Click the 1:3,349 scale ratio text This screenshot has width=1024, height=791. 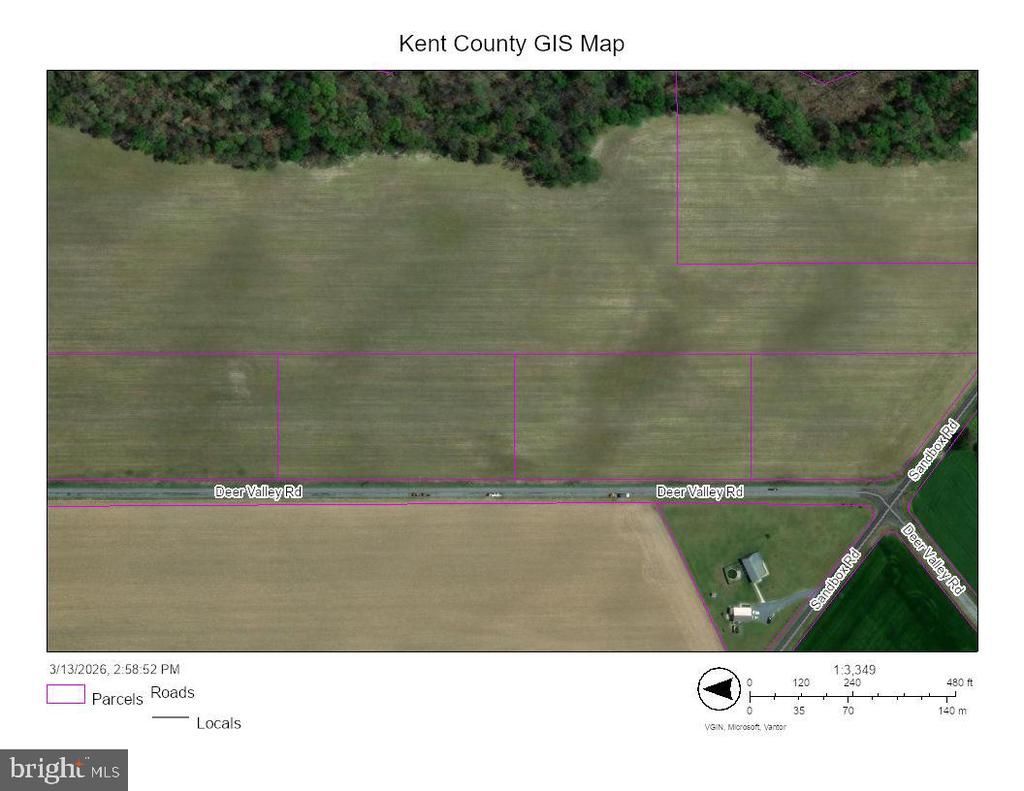point(854,669)
